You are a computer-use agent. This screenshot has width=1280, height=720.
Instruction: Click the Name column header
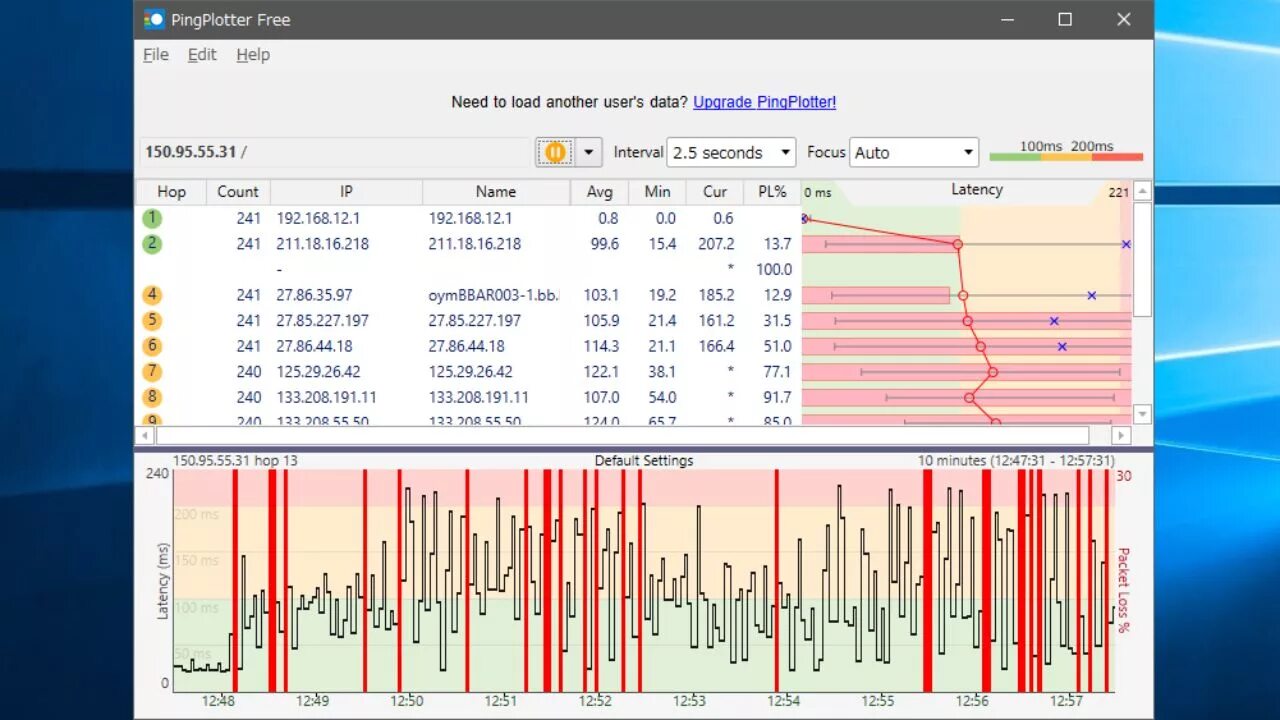pyautogui.click(x=496, y=192)
